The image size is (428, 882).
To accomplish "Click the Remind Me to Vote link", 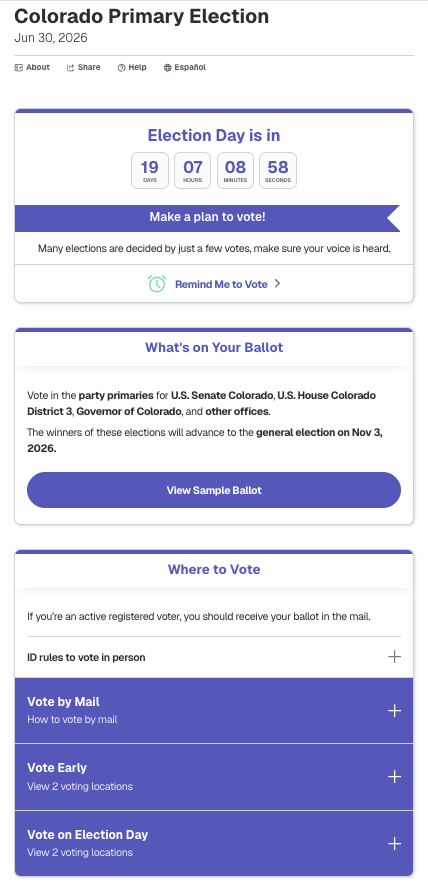I will [x=221, y=284].
